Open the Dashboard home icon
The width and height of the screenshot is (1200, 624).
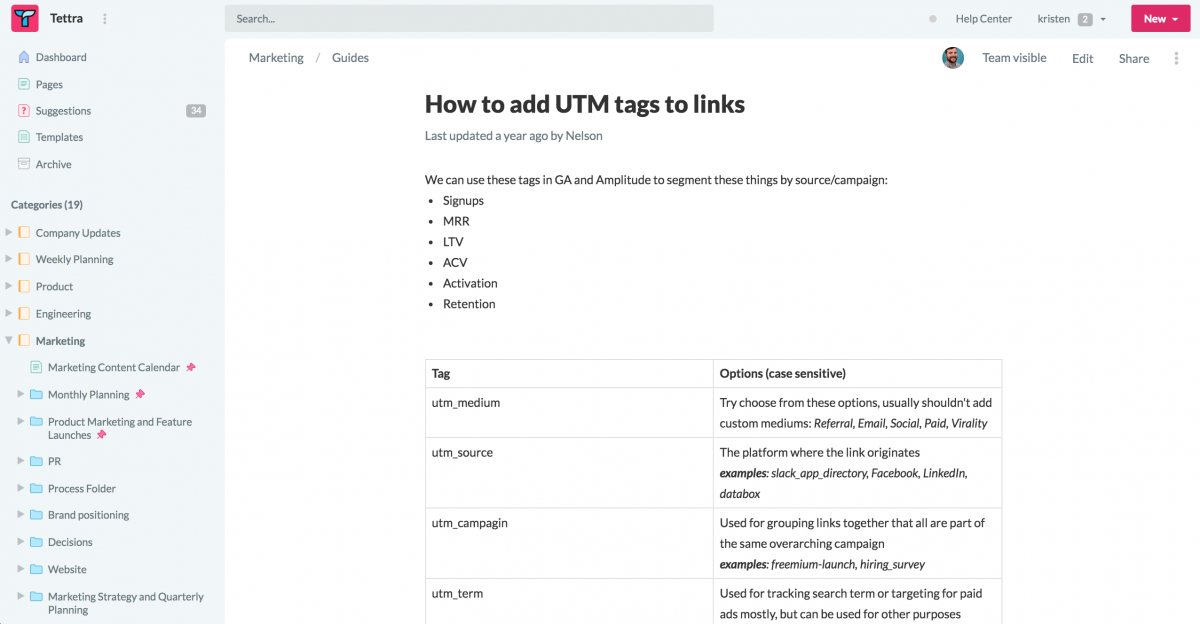tap(24, 57)
